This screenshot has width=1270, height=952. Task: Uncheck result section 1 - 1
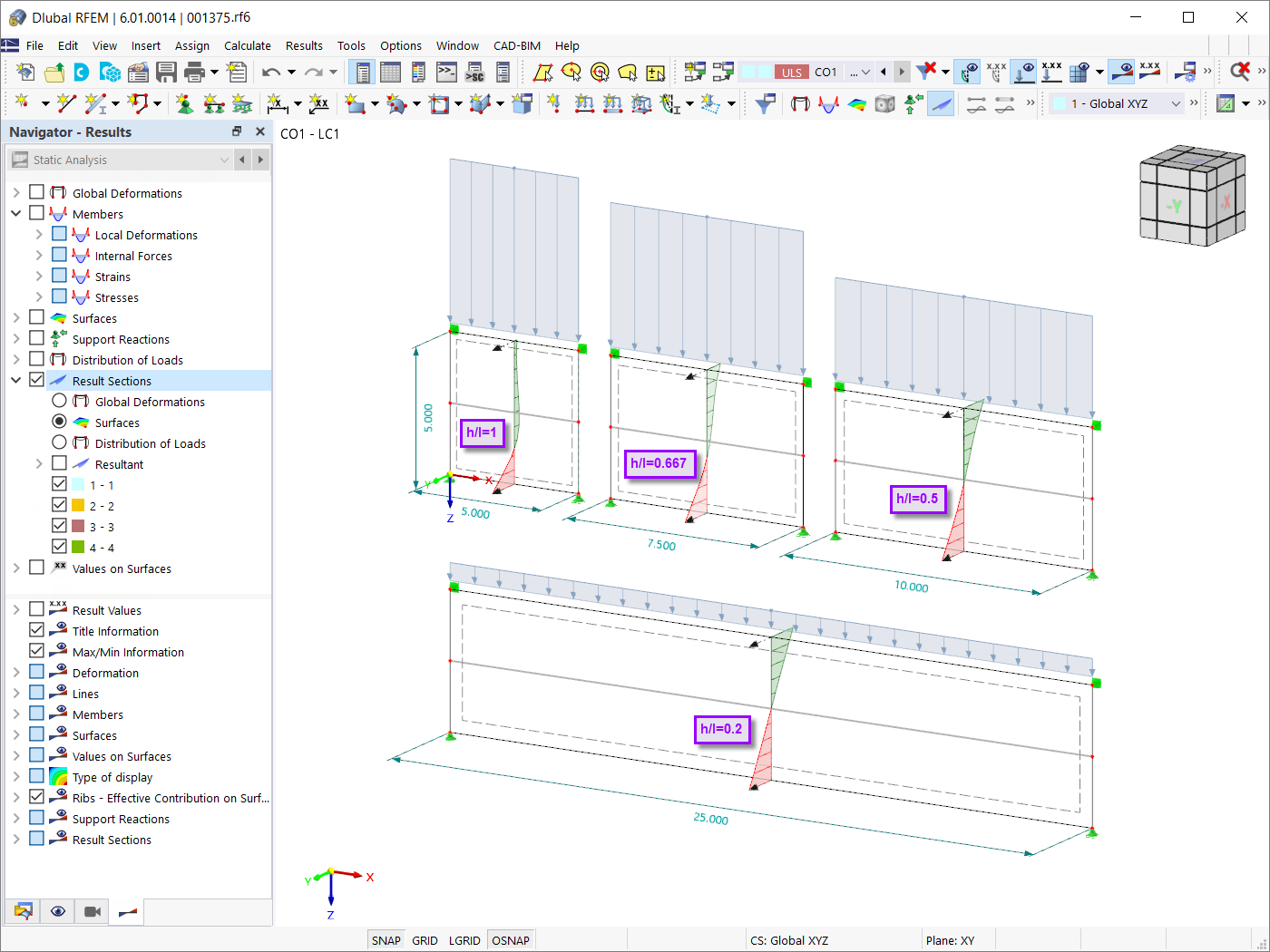pos(59,484)
